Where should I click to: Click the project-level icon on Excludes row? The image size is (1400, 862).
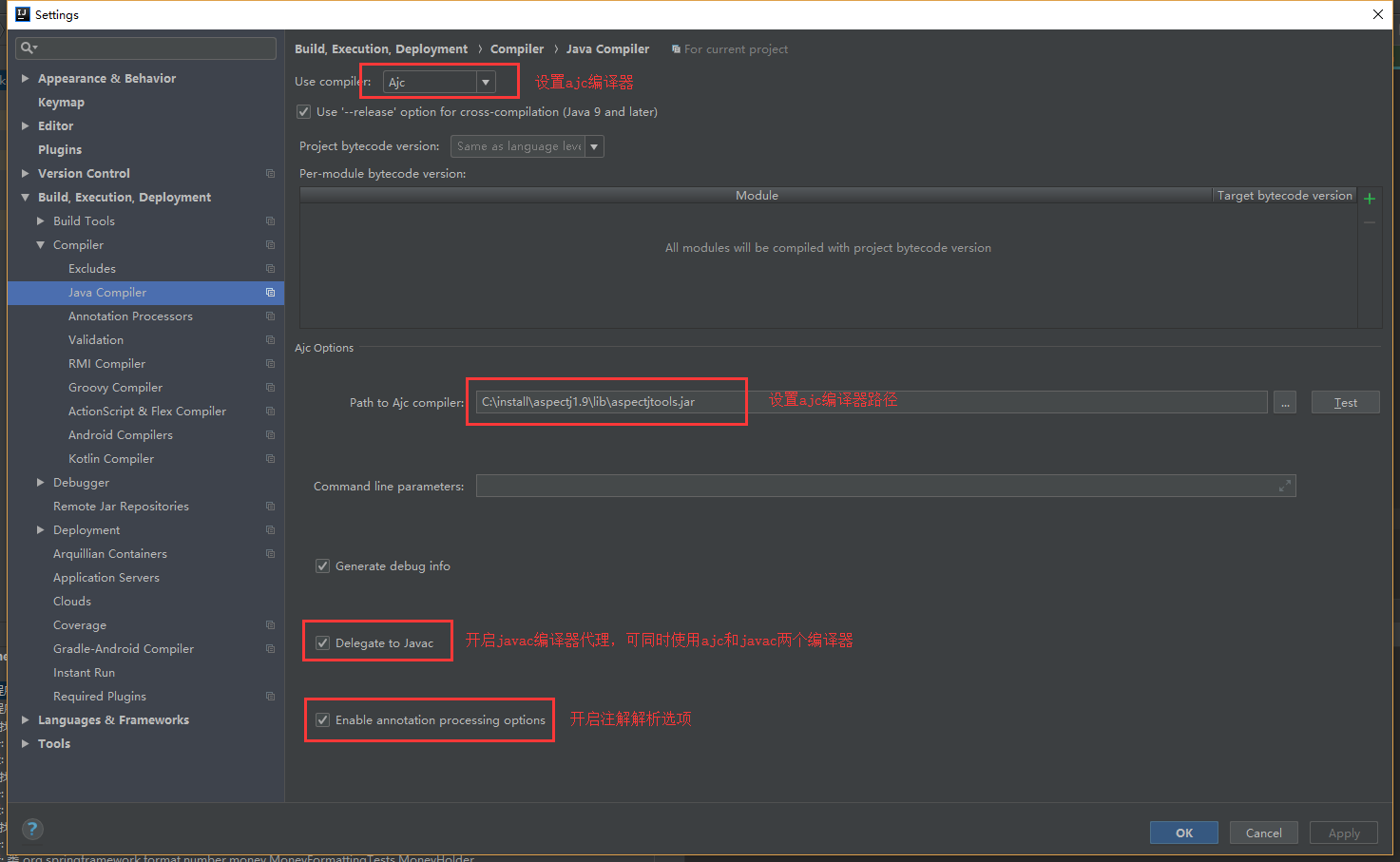point(270,269)
